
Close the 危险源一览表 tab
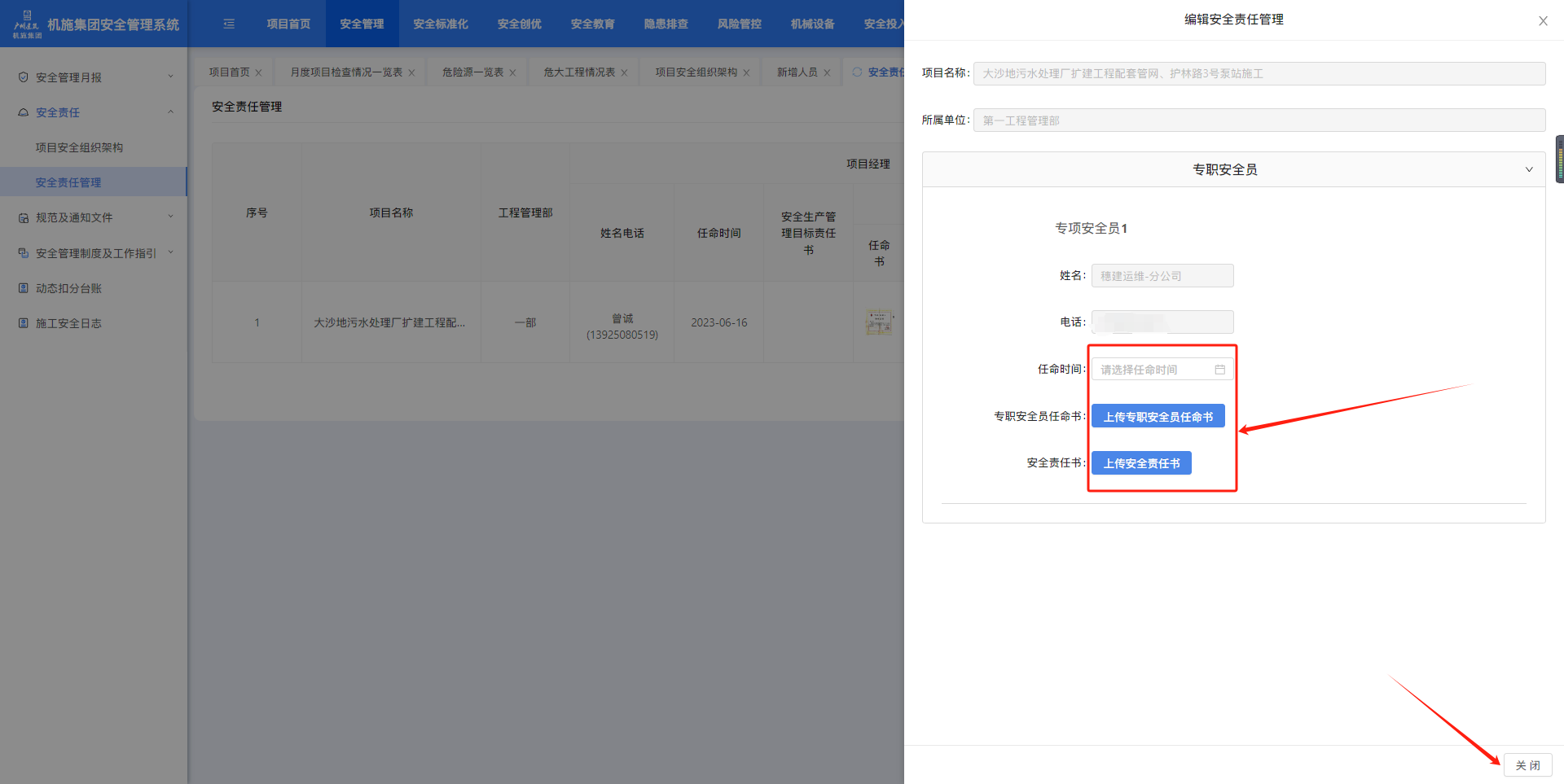point(512,72)
